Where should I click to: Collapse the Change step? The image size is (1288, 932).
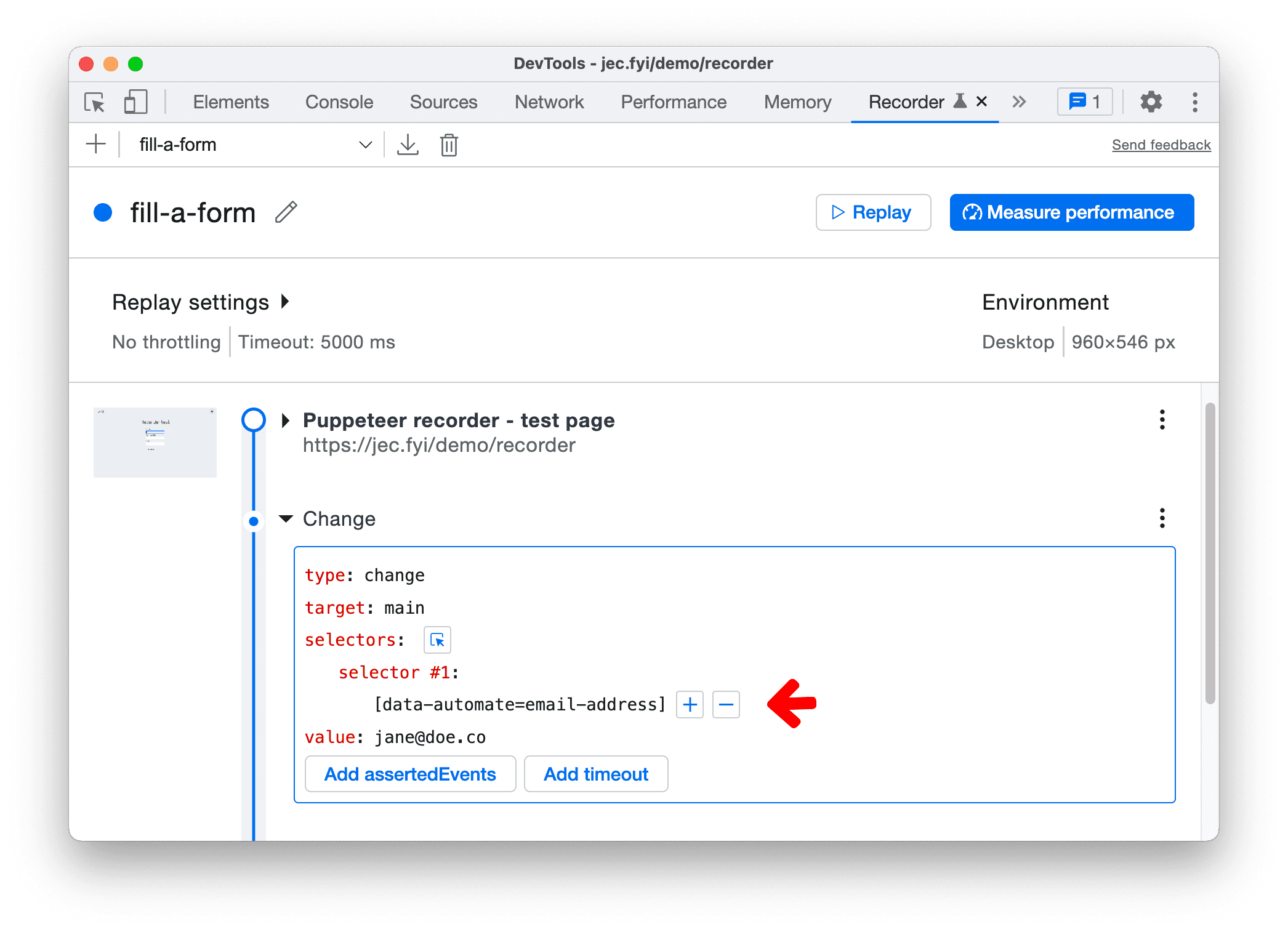283,518
